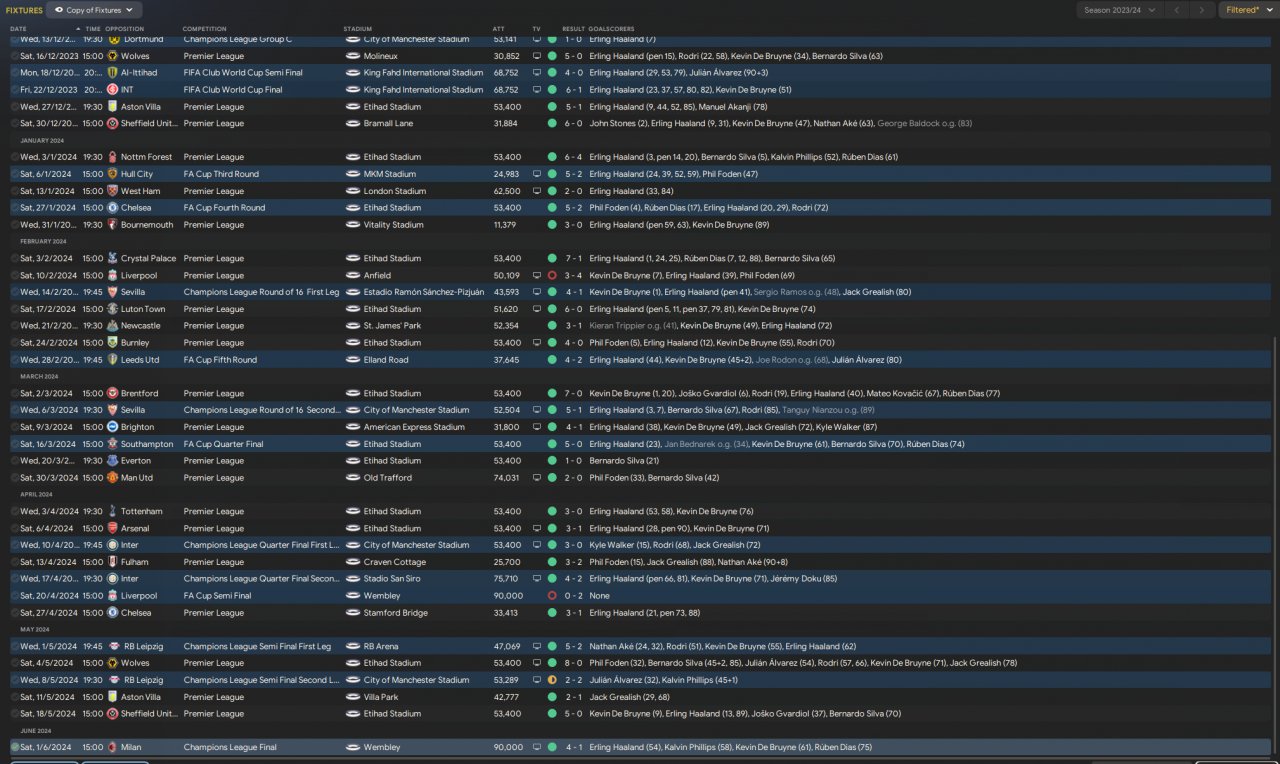Image resolution: width=1280 pixels, height=764 pixels.
Task: Click the Brighton club badge
Action: pos(113,427)
